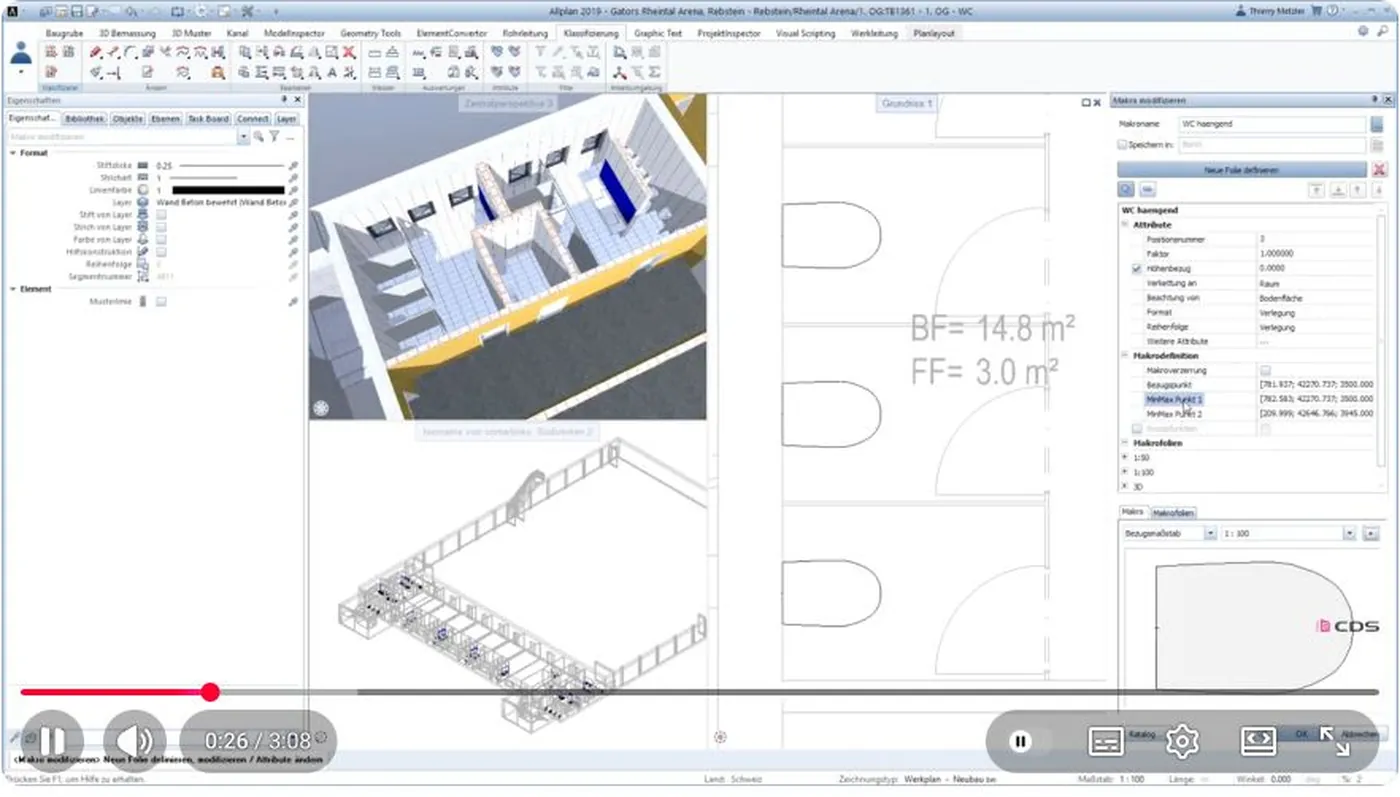Click the red X delete icon in the Bearbeiten ribbon group
This screenshot has height=797, width=1400.
[349, 52]
